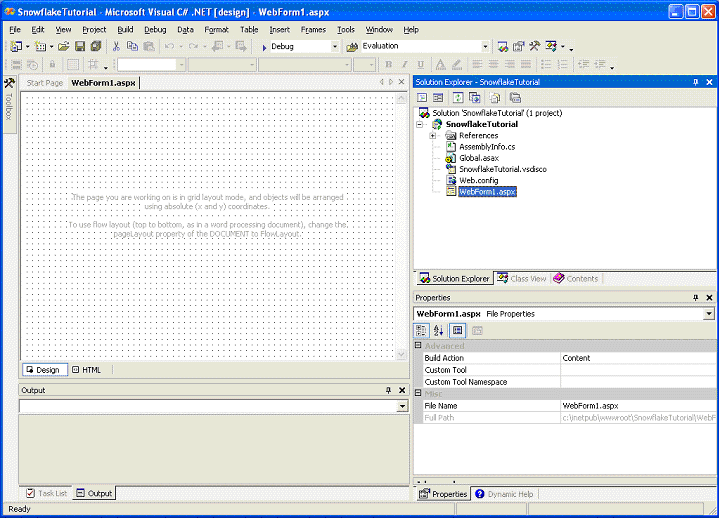The image size is (719, 518).
Task: Click the Underline formatting icon
Action: coord(420,65)
